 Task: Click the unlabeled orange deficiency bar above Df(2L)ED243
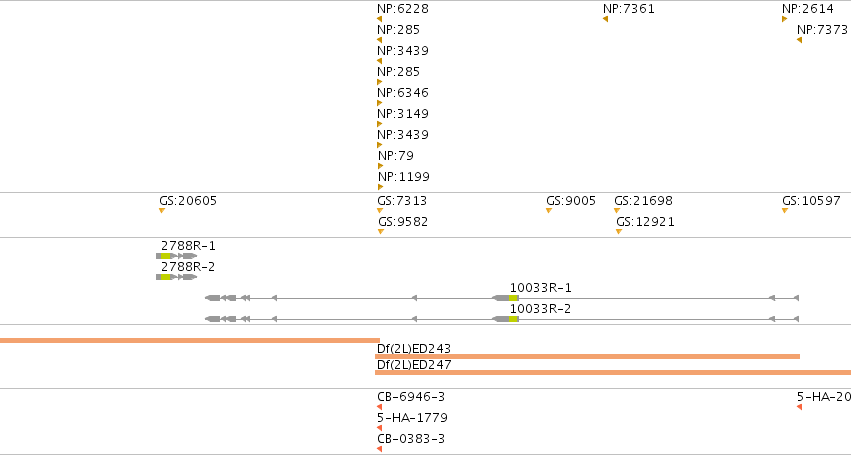coord(190,340)
